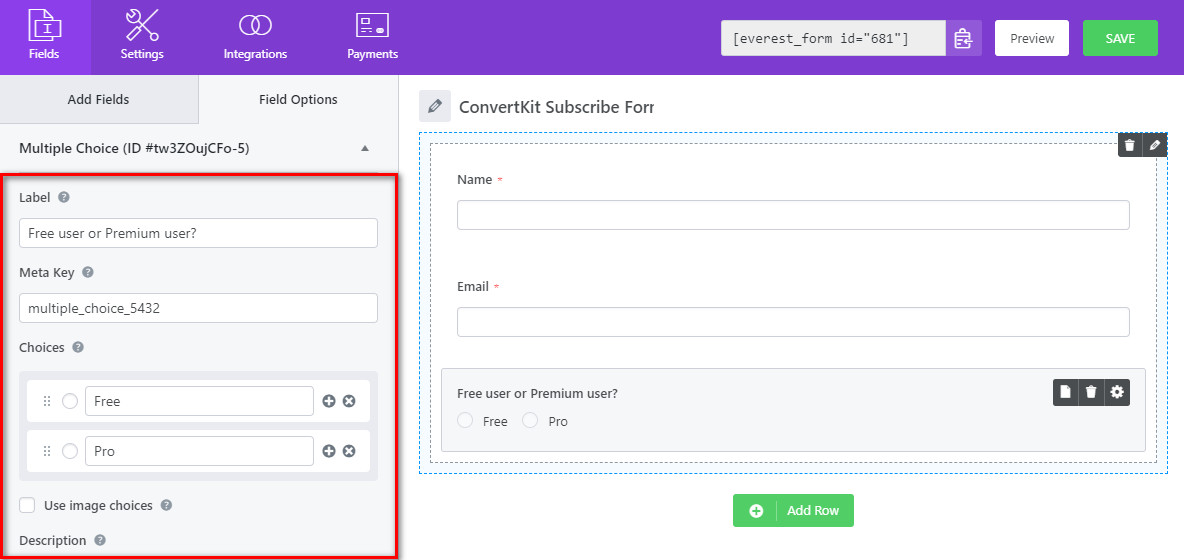The height and width of the screenshot is (560, 1184).
Task: Collapse the Multiple Choice field options section
Action: tap(365, 149)
